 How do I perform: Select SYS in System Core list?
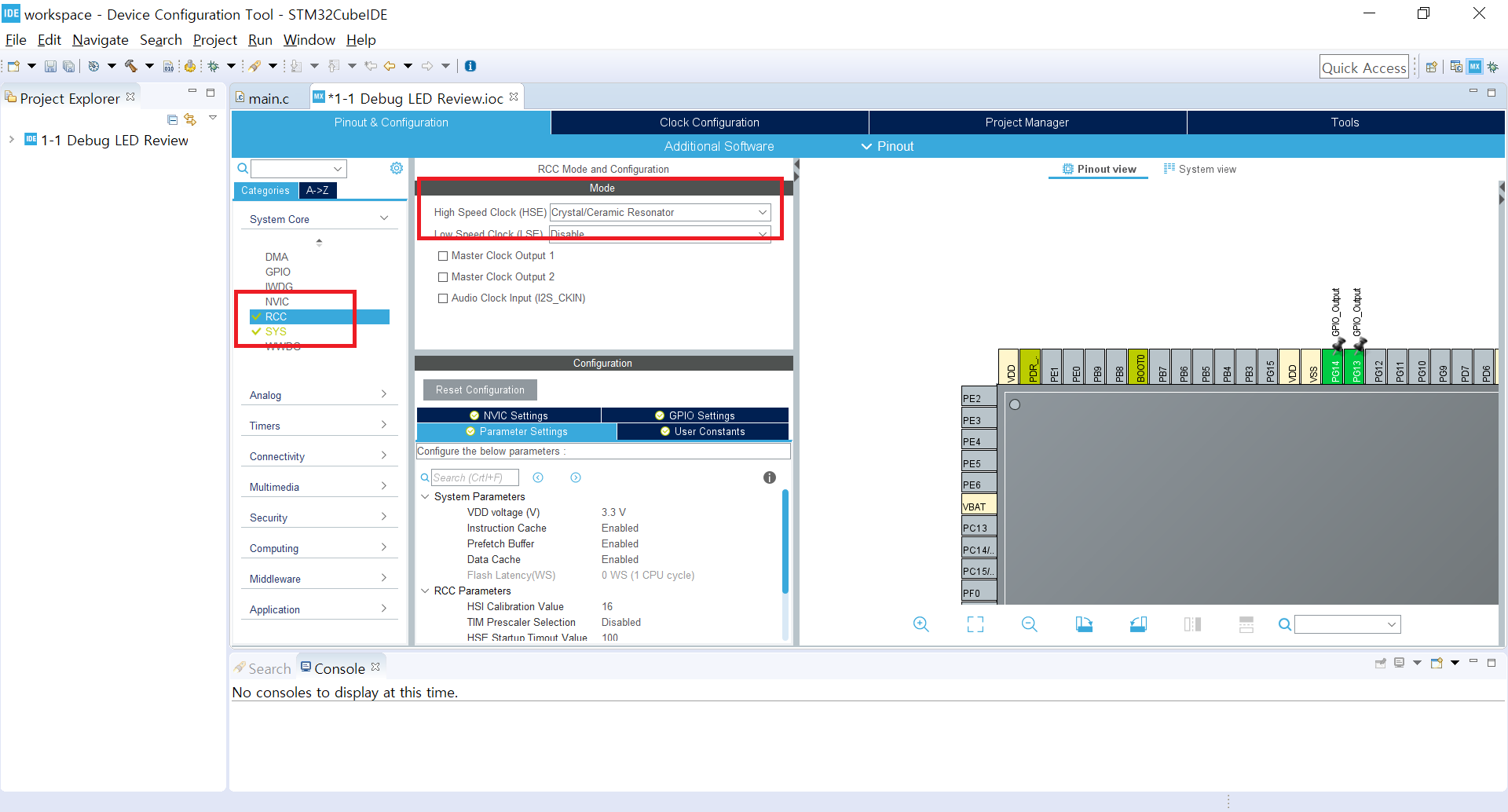point(276,331)
